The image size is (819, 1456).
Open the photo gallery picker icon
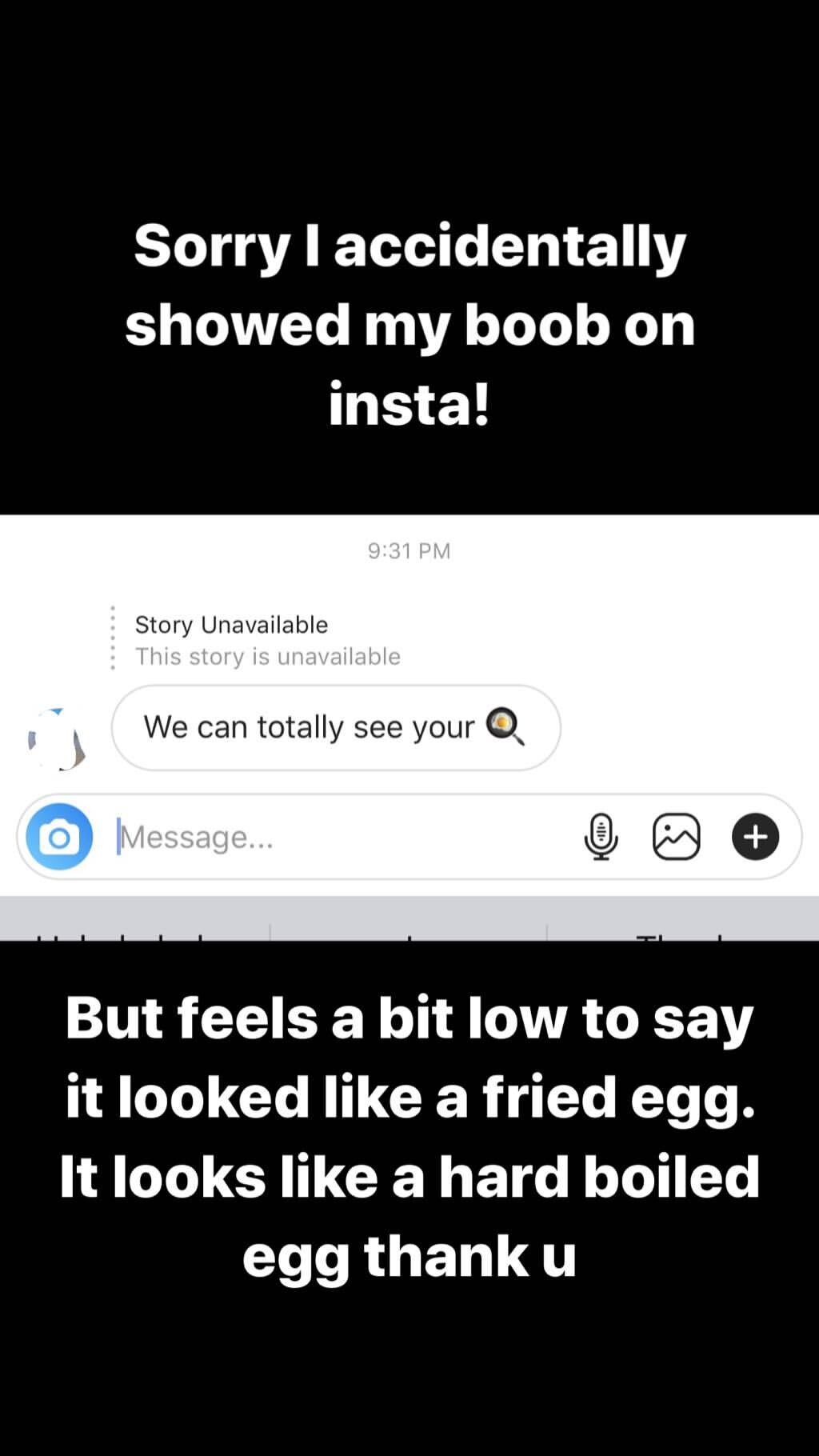(677, 837)
